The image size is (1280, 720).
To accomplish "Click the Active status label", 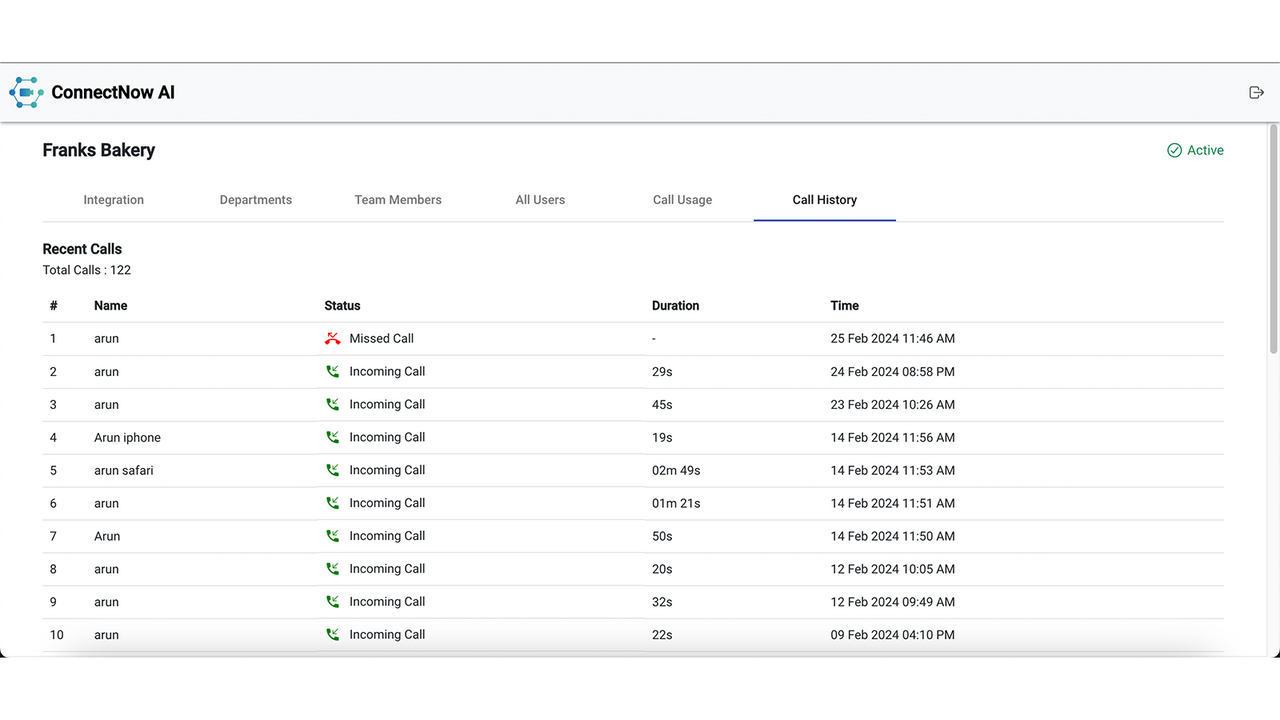I will point(1205,150).
